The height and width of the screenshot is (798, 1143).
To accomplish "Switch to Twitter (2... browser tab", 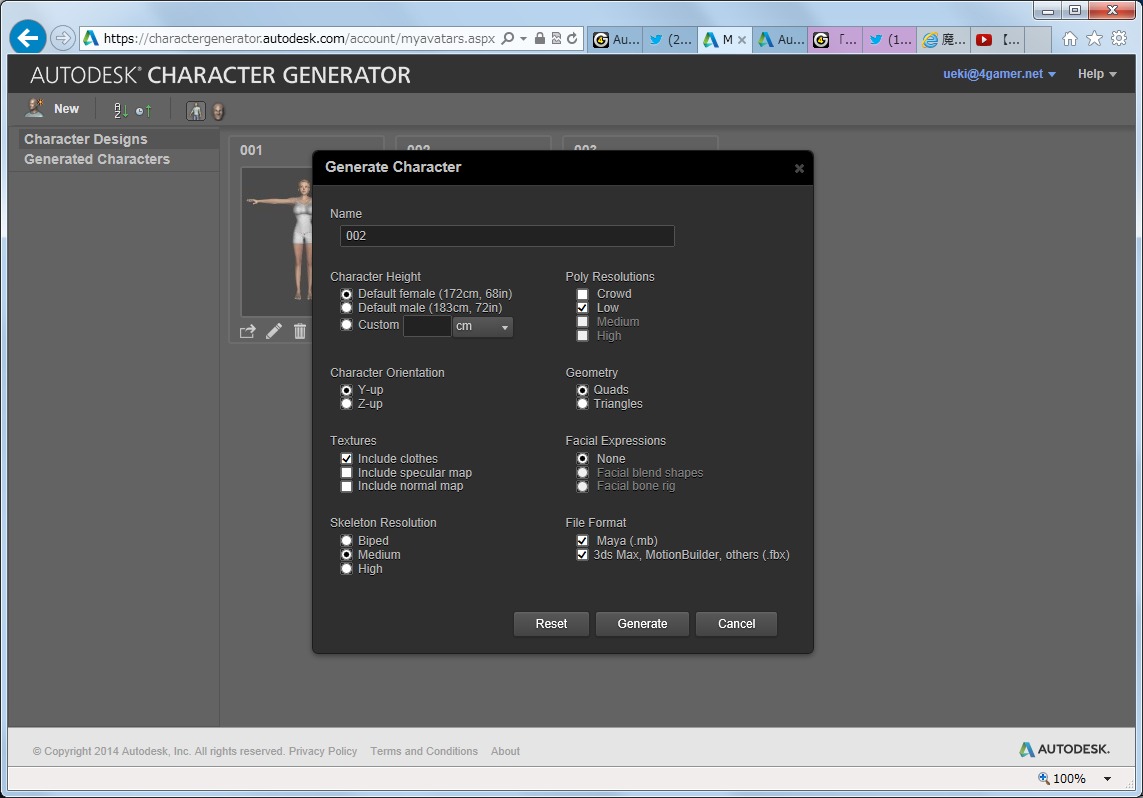I will click(671, 39).
